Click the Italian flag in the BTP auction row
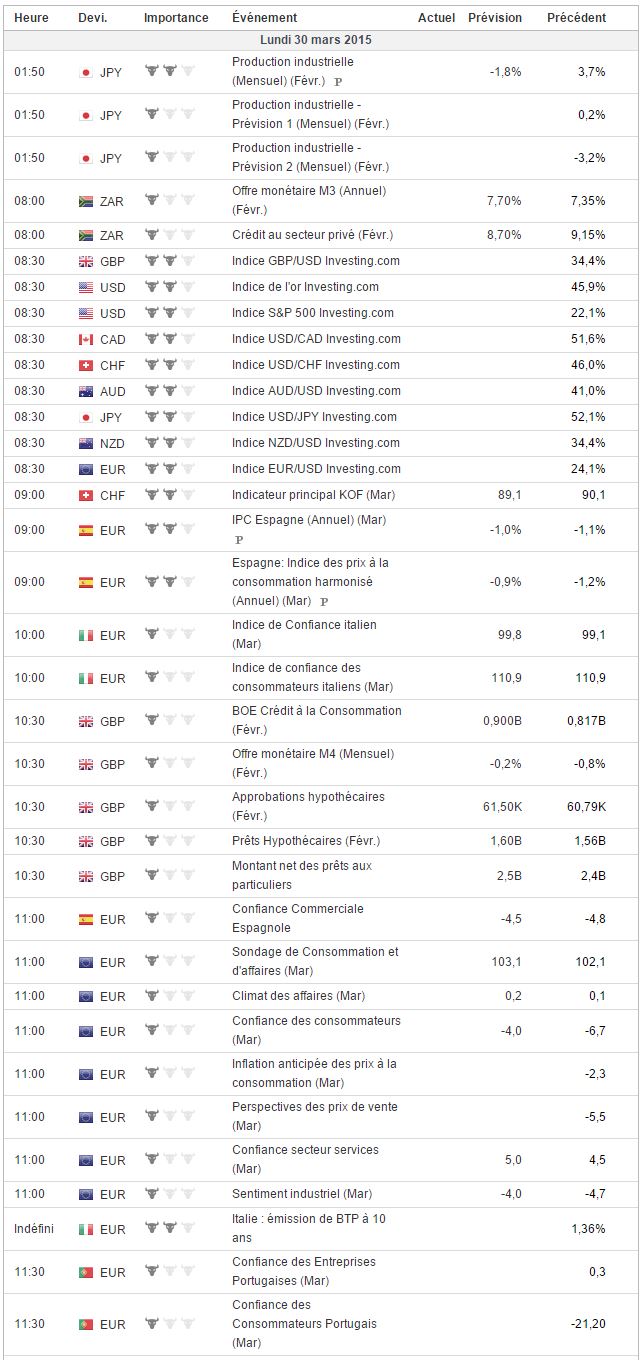Image resolution: width=642 pixels, height=1360 pixels. [x=86, y=1229]
